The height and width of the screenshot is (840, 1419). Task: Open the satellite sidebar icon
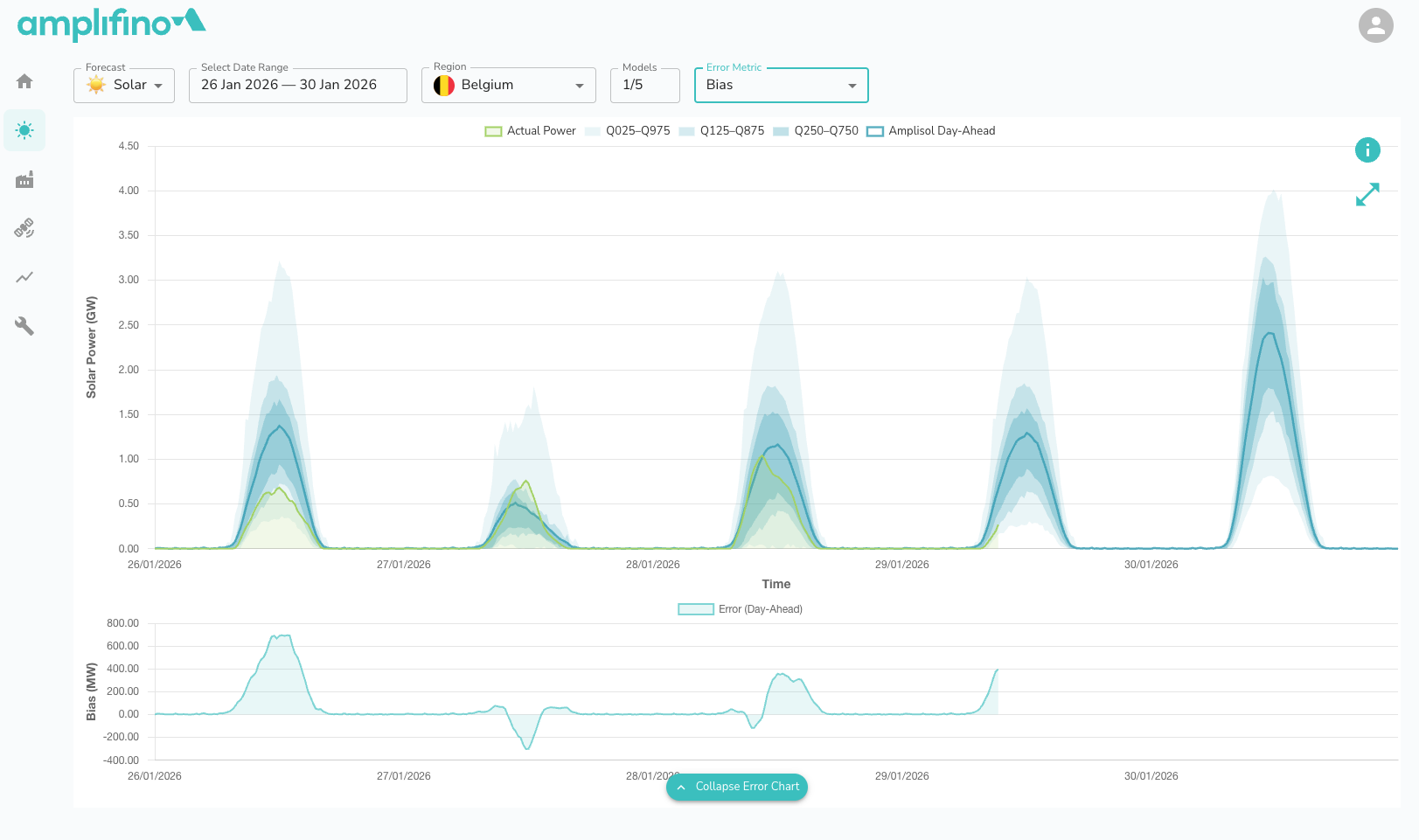tap(24, 228)
